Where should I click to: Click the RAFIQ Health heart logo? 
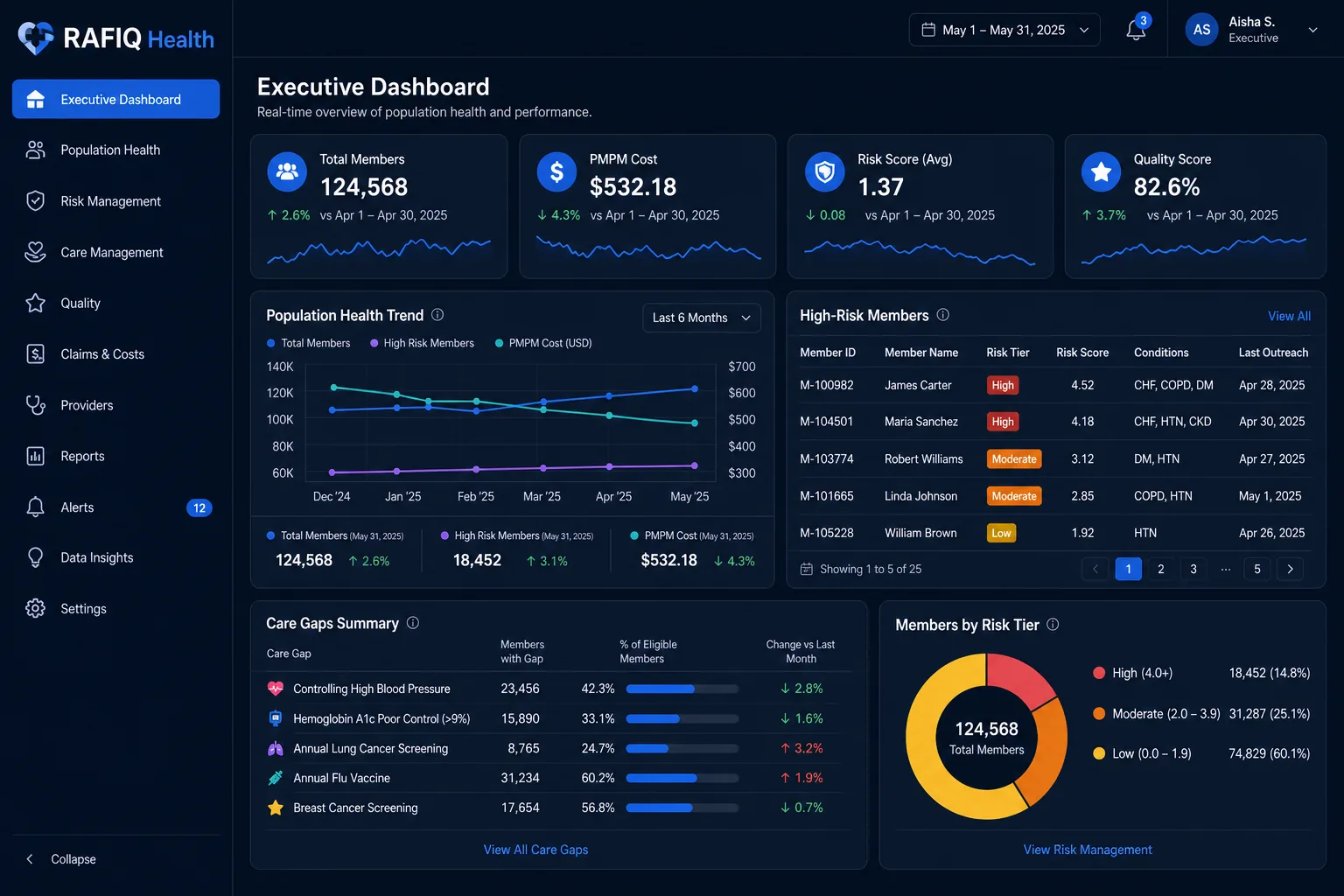pos(36,38)
